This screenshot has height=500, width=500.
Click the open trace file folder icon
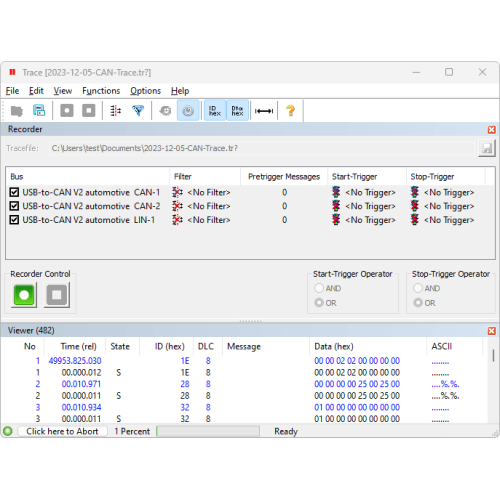pos(16,111)
